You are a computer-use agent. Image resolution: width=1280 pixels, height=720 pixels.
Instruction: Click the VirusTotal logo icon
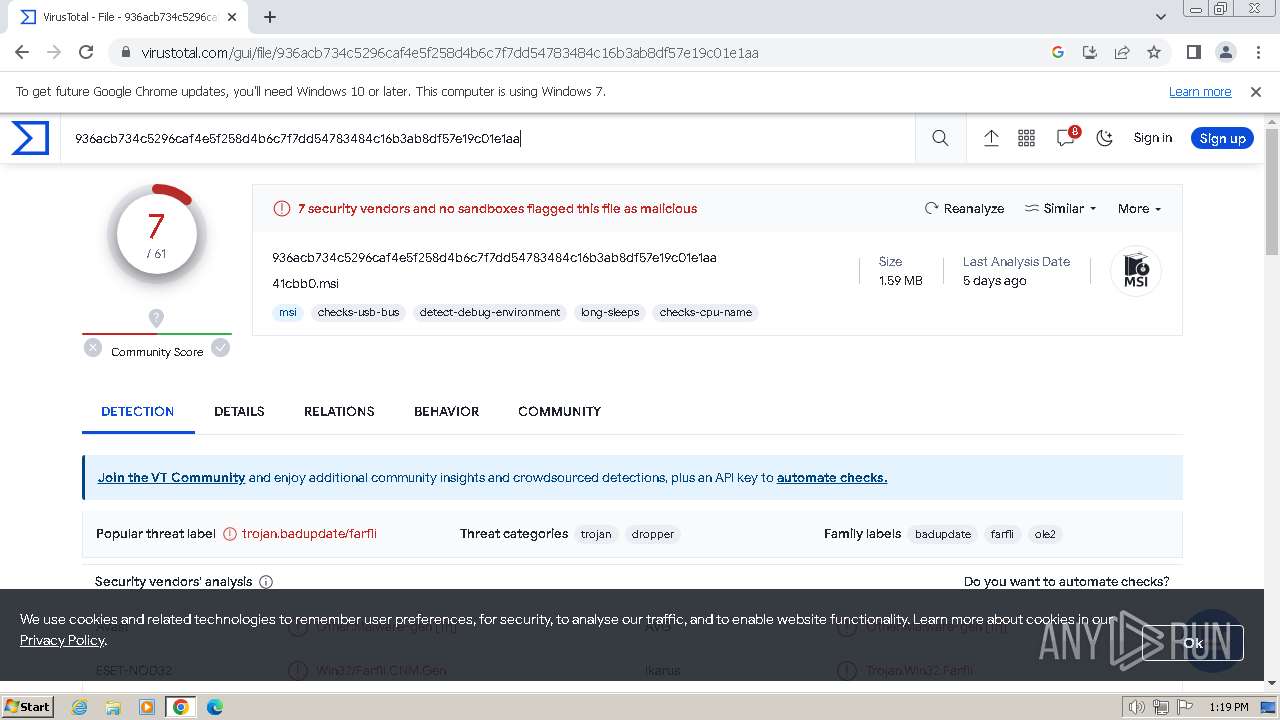tap(30, 138)
